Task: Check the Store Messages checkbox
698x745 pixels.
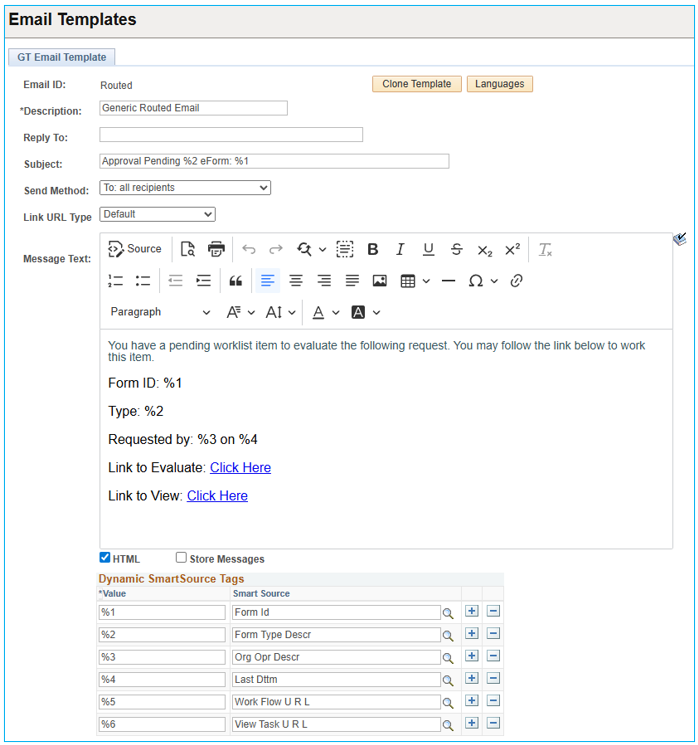Action: [181, 557]
